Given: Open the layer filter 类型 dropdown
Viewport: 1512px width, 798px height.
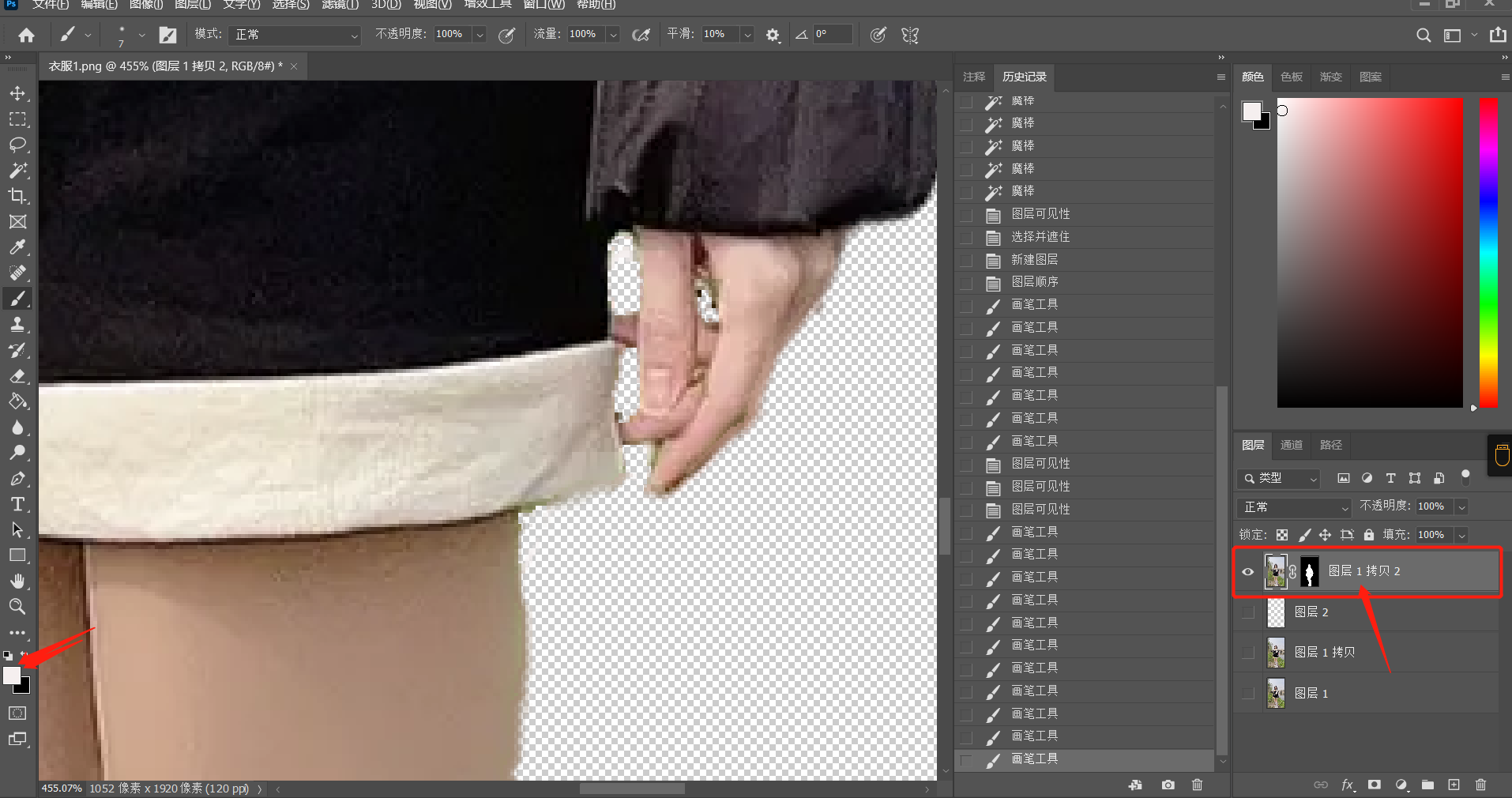Looking at the screenshot, I should [x=1279, y=478].
